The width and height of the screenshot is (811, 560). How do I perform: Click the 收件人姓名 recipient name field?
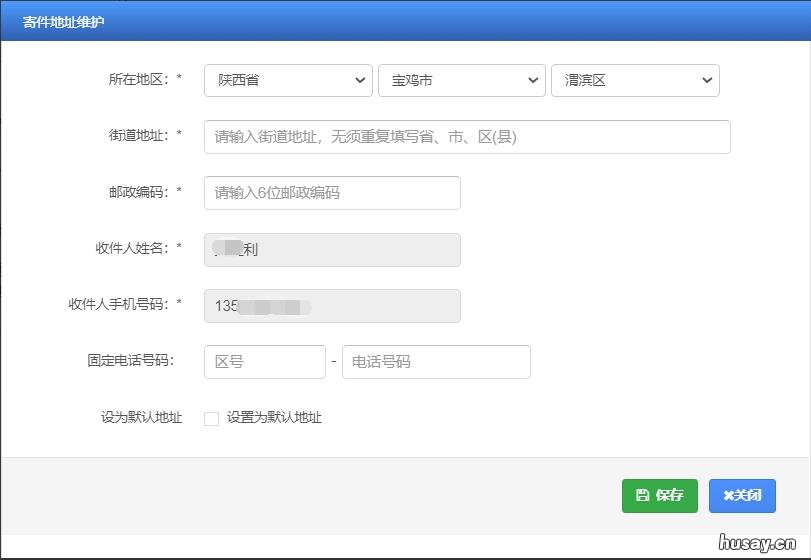(x=332, y=250)
